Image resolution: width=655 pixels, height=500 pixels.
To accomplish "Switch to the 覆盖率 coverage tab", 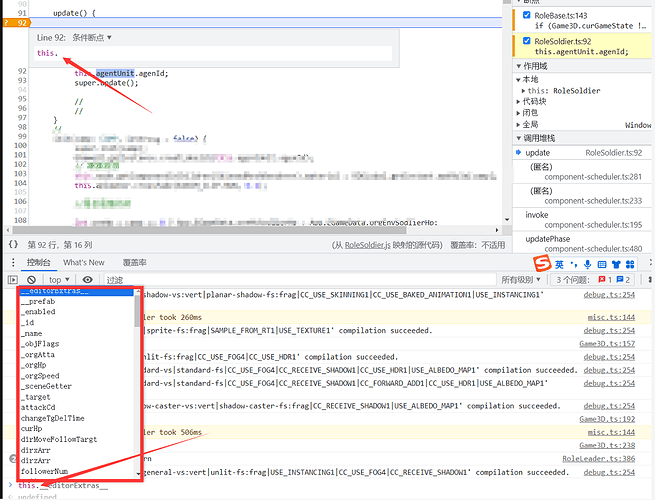I will click(135, 262).
